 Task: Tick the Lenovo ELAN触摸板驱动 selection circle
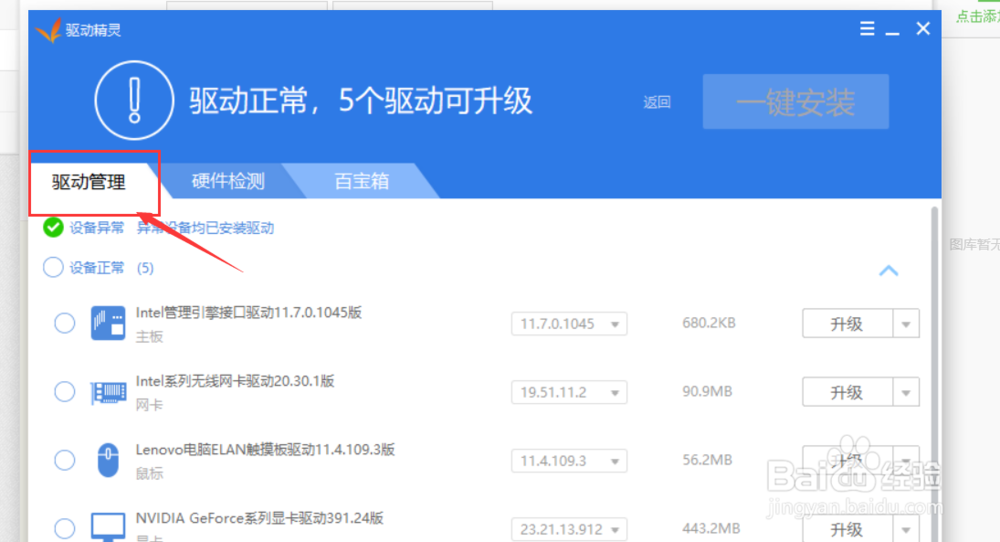pyautogui.click(x=64, y=460)
